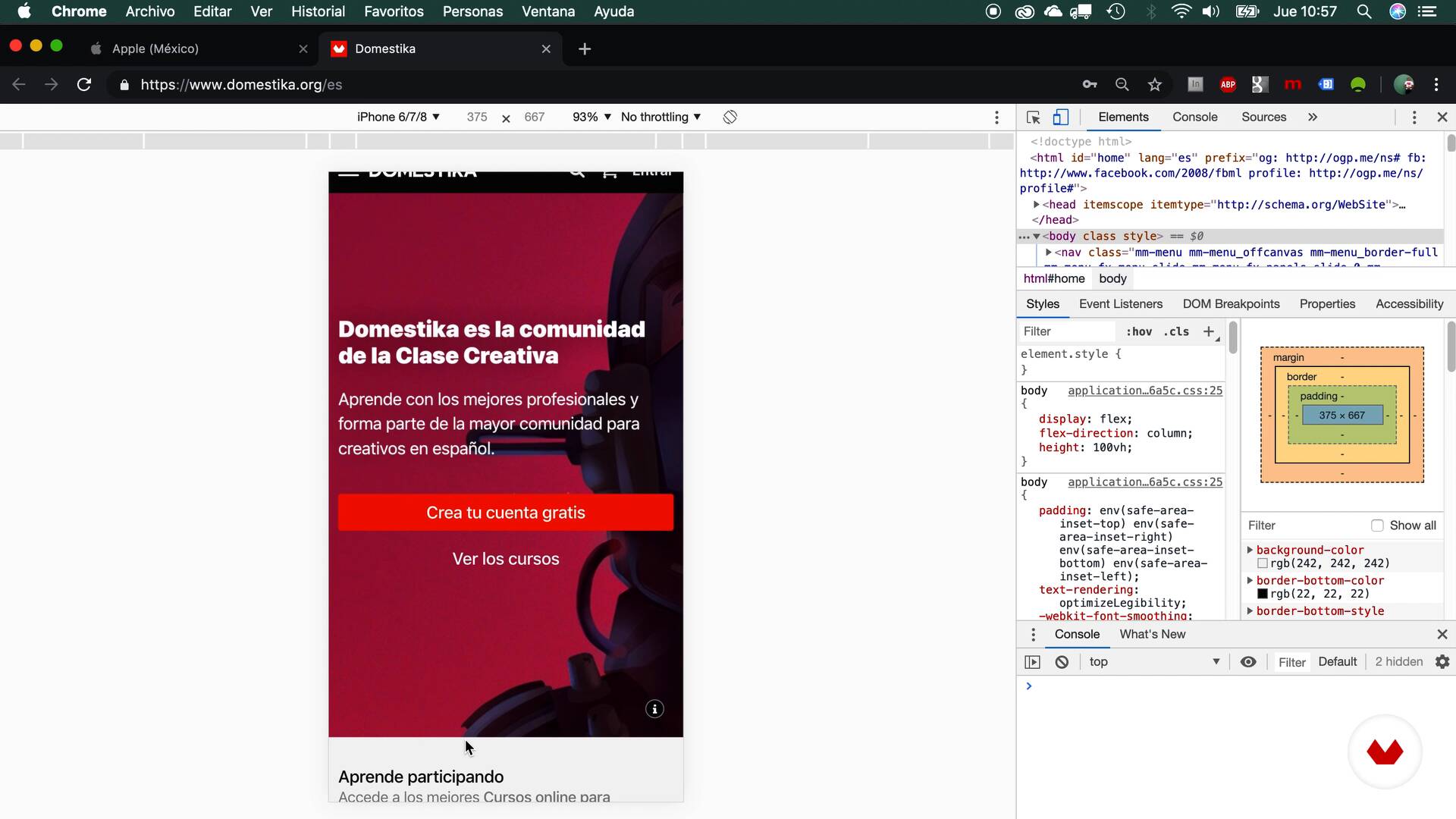Click the rgb(22, 22, 22) color swatch

click(1263, 594)
